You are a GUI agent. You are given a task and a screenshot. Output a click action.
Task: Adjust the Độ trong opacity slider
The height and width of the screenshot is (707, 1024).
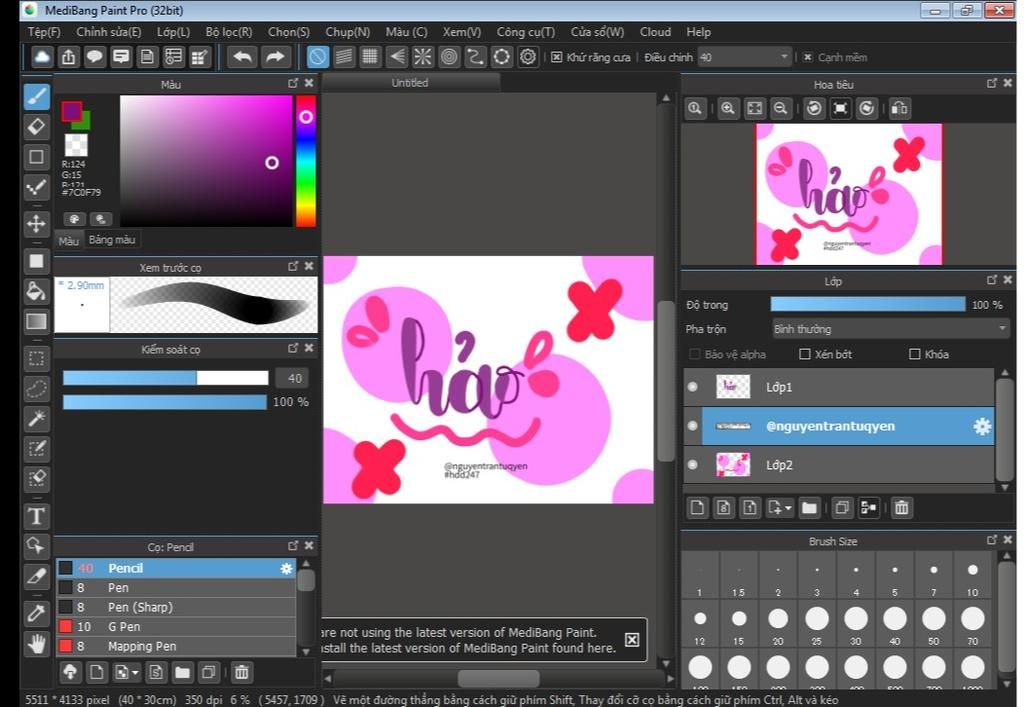click(867, 304)
